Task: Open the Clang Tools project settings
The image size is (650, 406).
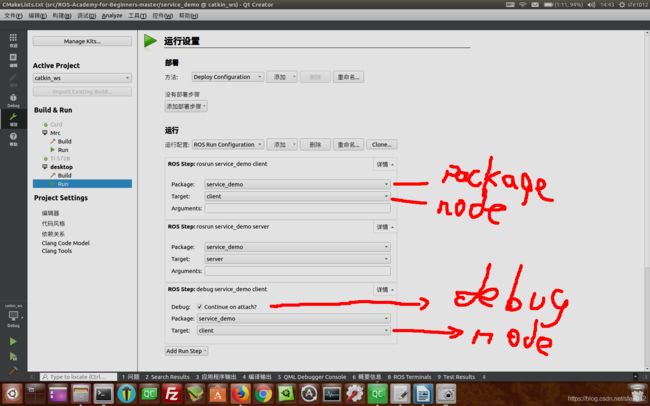Action: pyautogui.click(x=57, y=251)
